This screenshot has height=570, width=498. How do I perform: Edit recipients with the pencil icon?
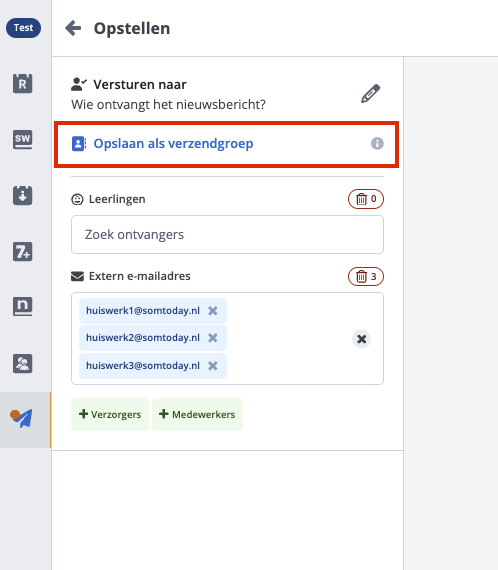click(x=370, y=94)
